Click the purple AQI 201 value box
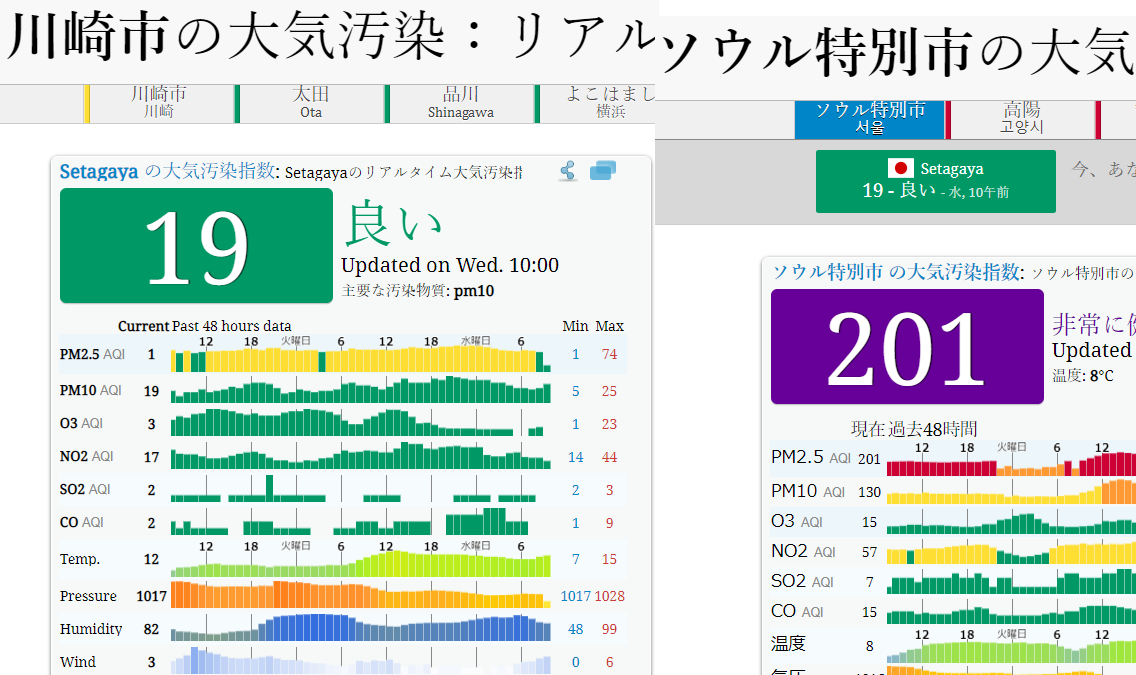 point(906,347)
